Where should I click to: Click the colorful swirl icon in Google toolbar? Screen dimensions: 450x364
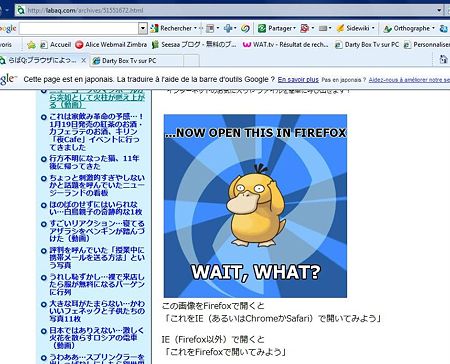point(245,29)
